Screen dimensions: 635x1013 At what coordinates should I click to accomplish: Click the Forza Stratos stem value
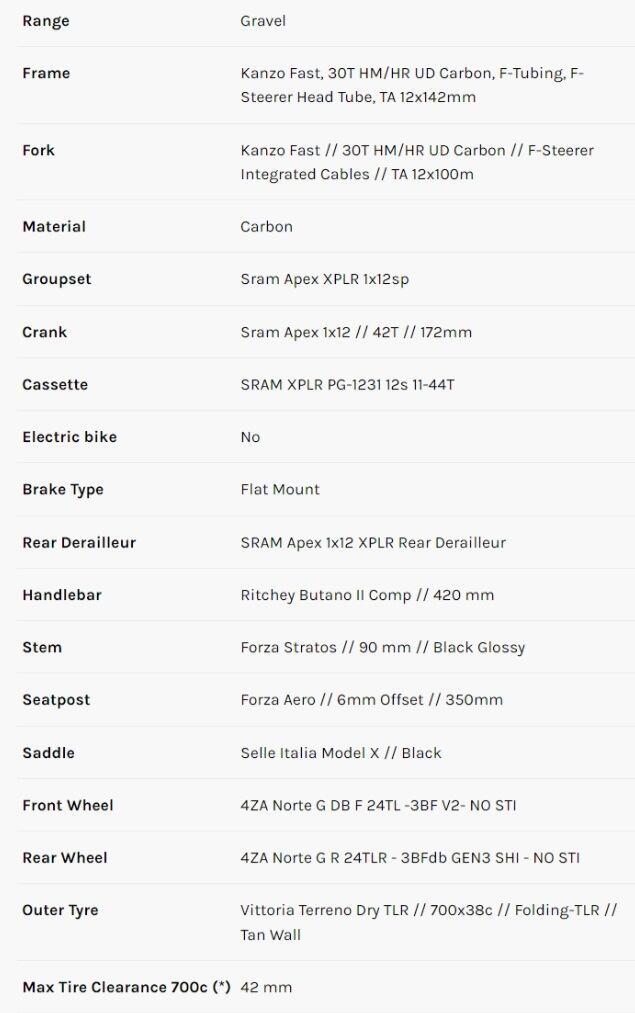[382, 647]
